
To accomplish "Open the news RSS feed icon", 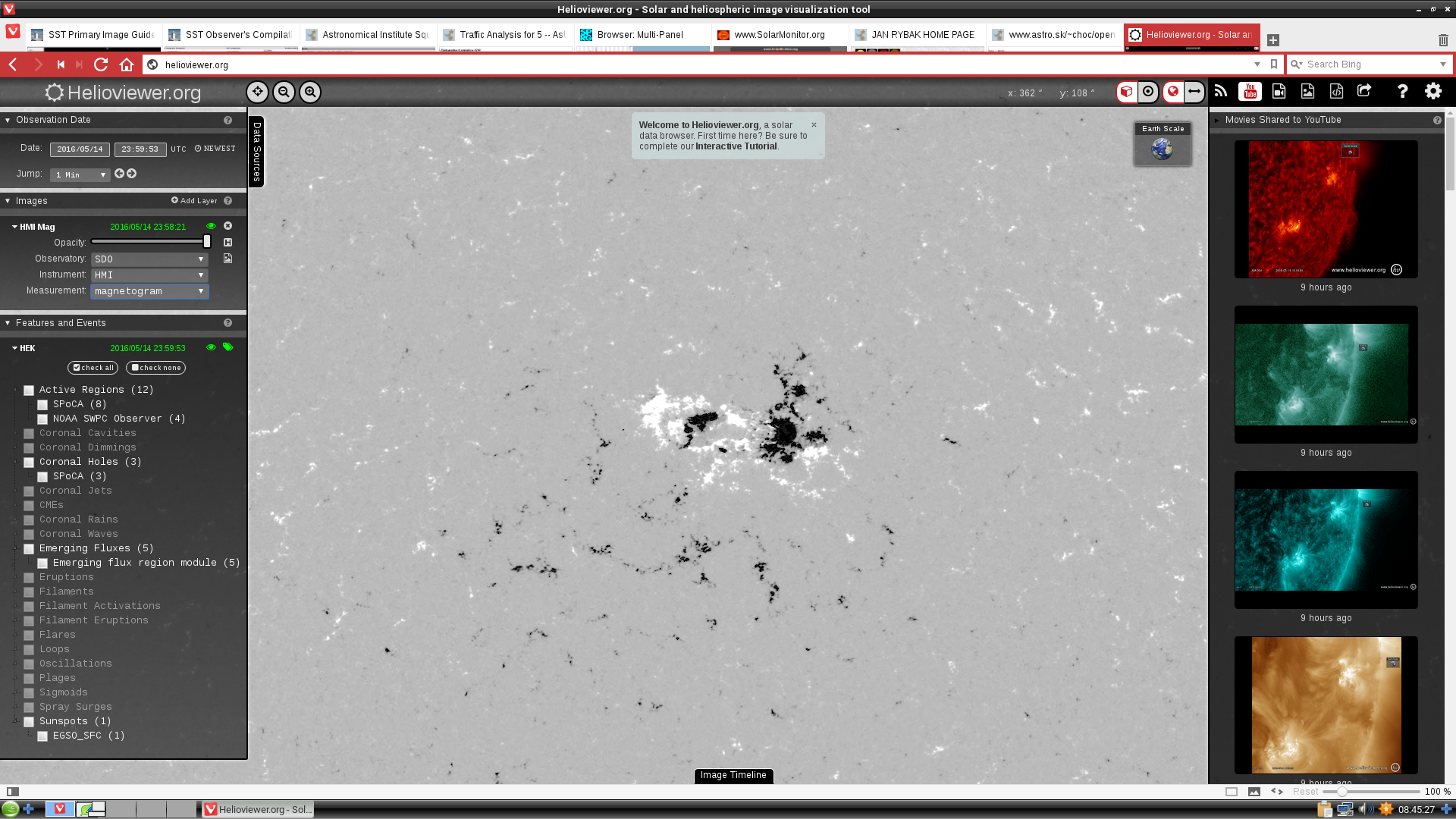I will [1221, 92].
